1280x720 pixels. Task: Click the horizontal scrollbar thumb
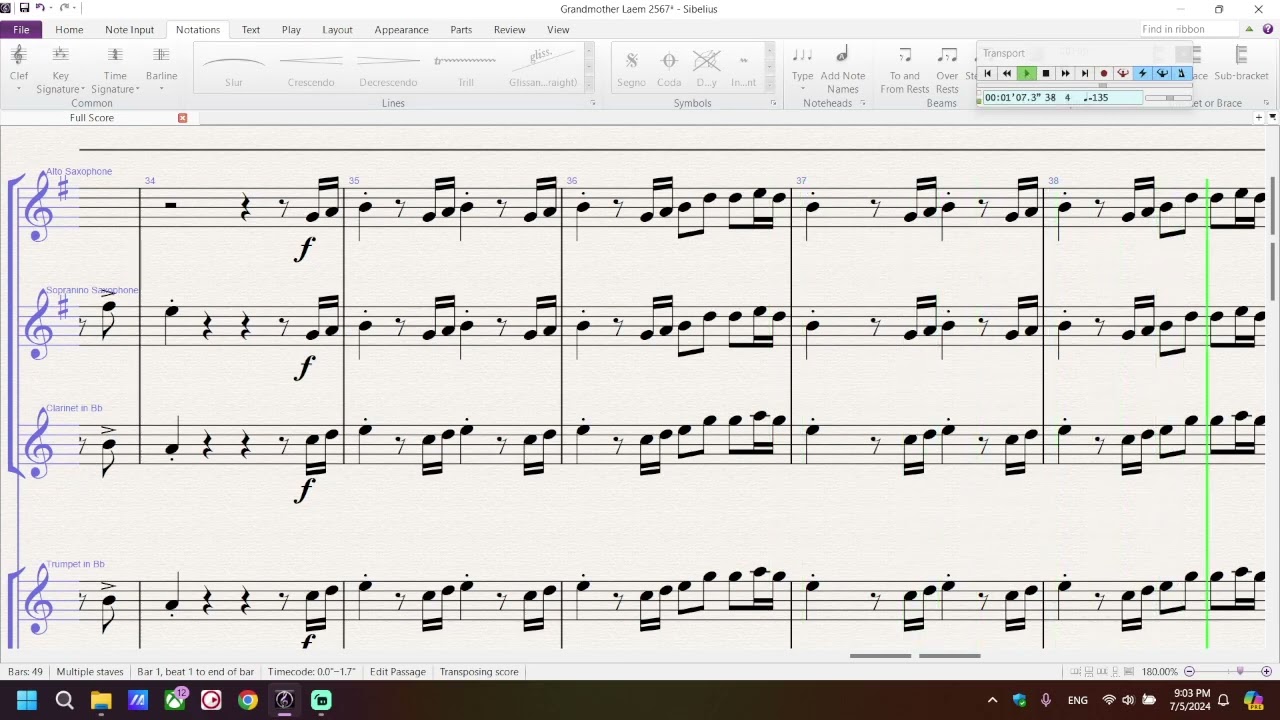pyautogui.click(x=915, y=656)
